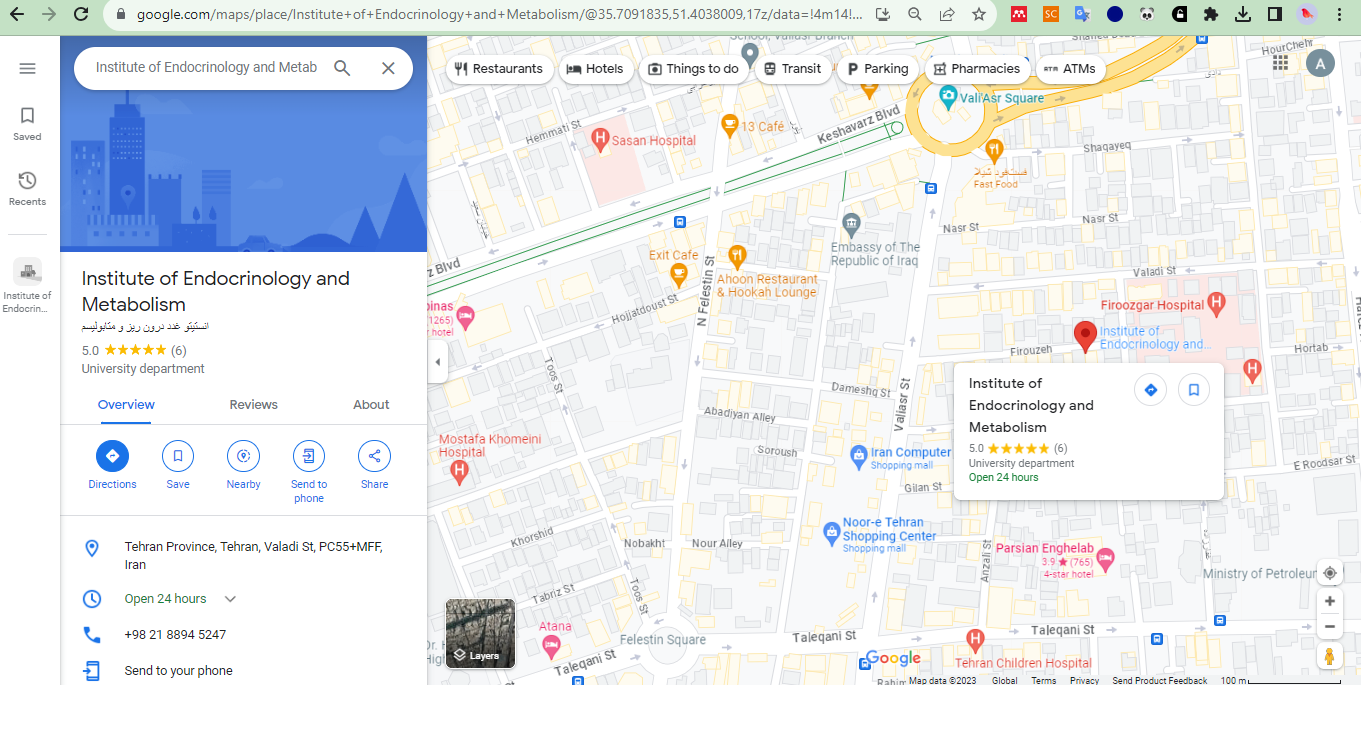
Task: Open the Chrome downloads icon
Action: (1243, 15)
